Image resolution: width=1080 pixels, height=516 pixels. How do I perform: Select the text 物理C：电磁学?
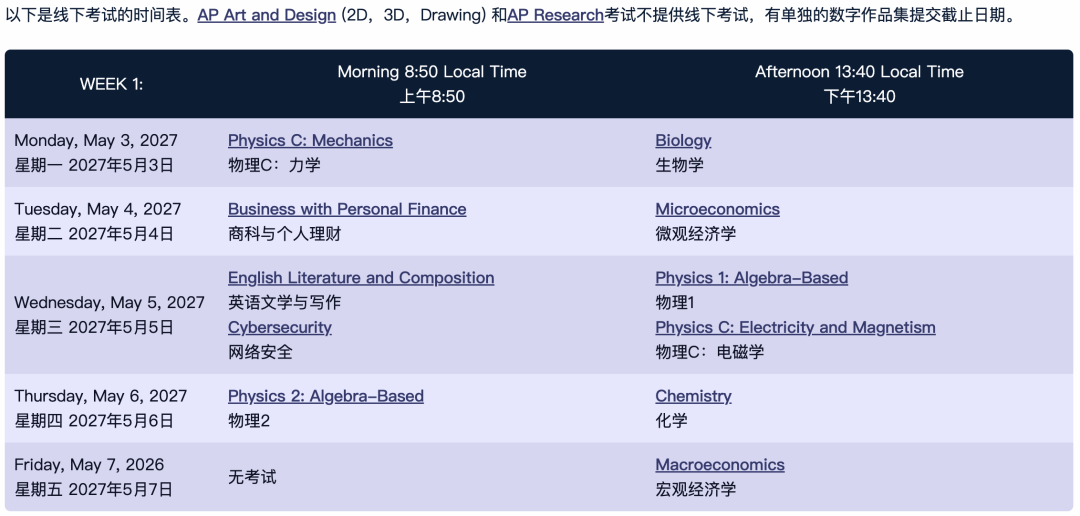pos(710,353)
